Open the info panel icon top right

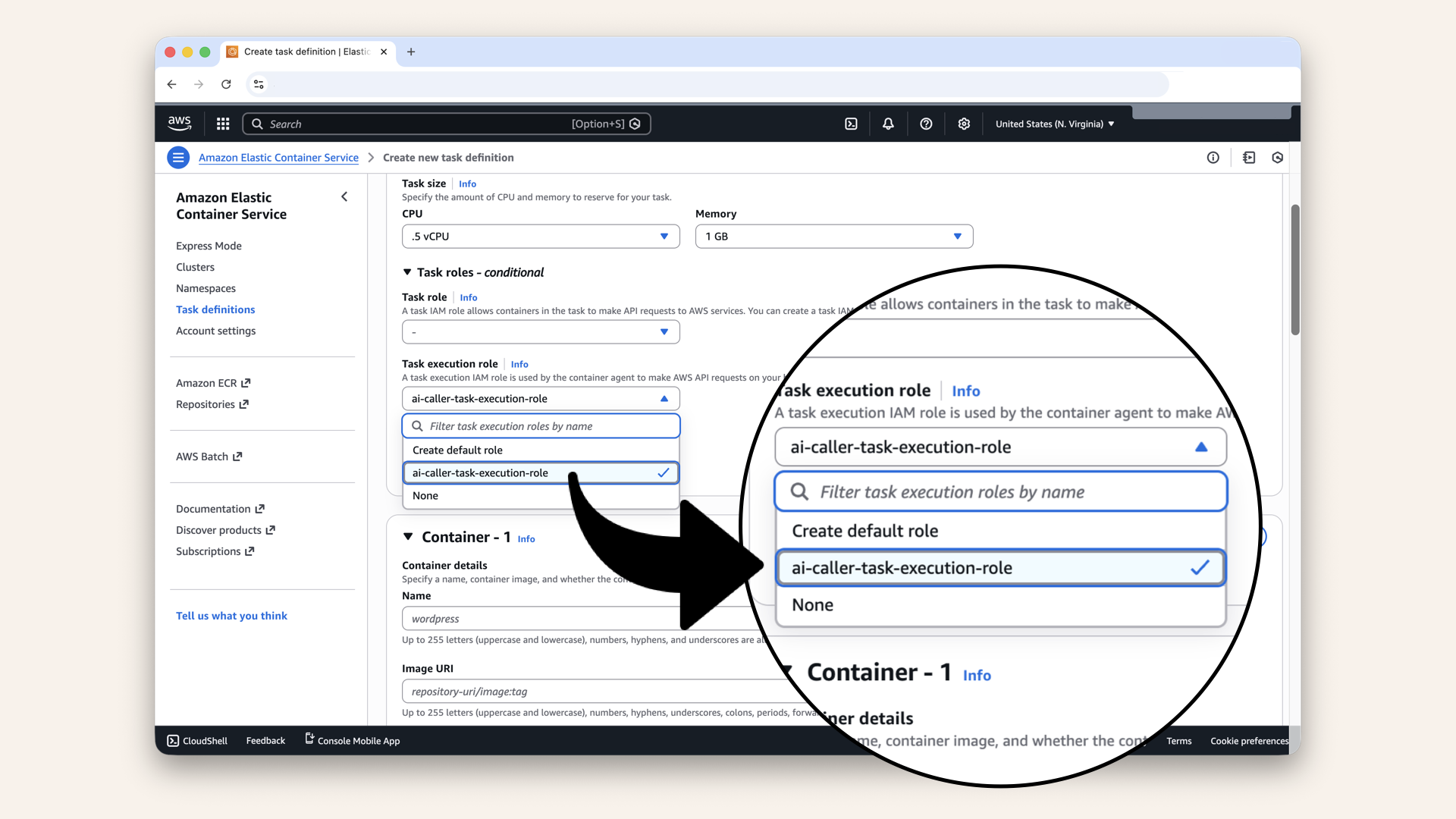point(1213,157)
